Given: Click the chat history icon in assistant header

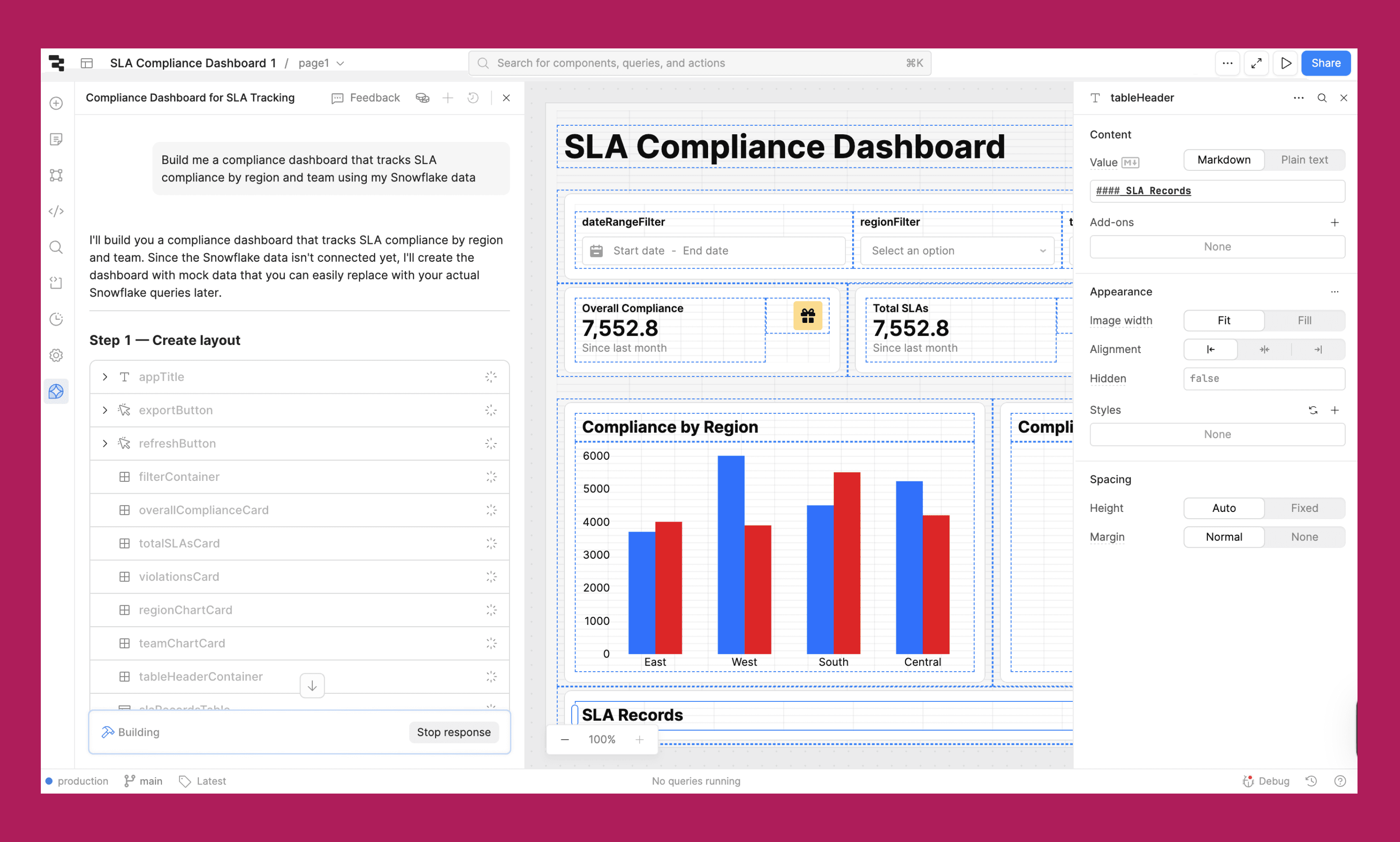Looking at the screenshot, I should (x=473, y=98).
